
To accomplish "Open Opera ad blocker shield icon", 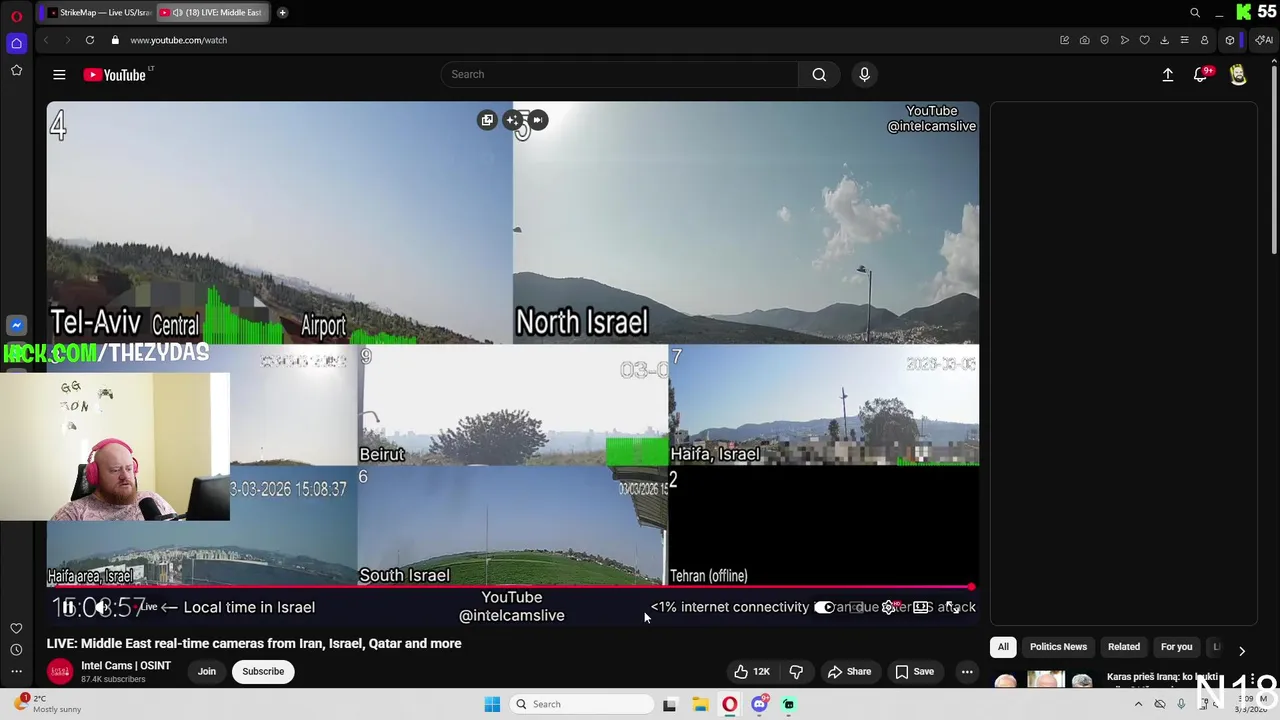I will point(1105,40).
